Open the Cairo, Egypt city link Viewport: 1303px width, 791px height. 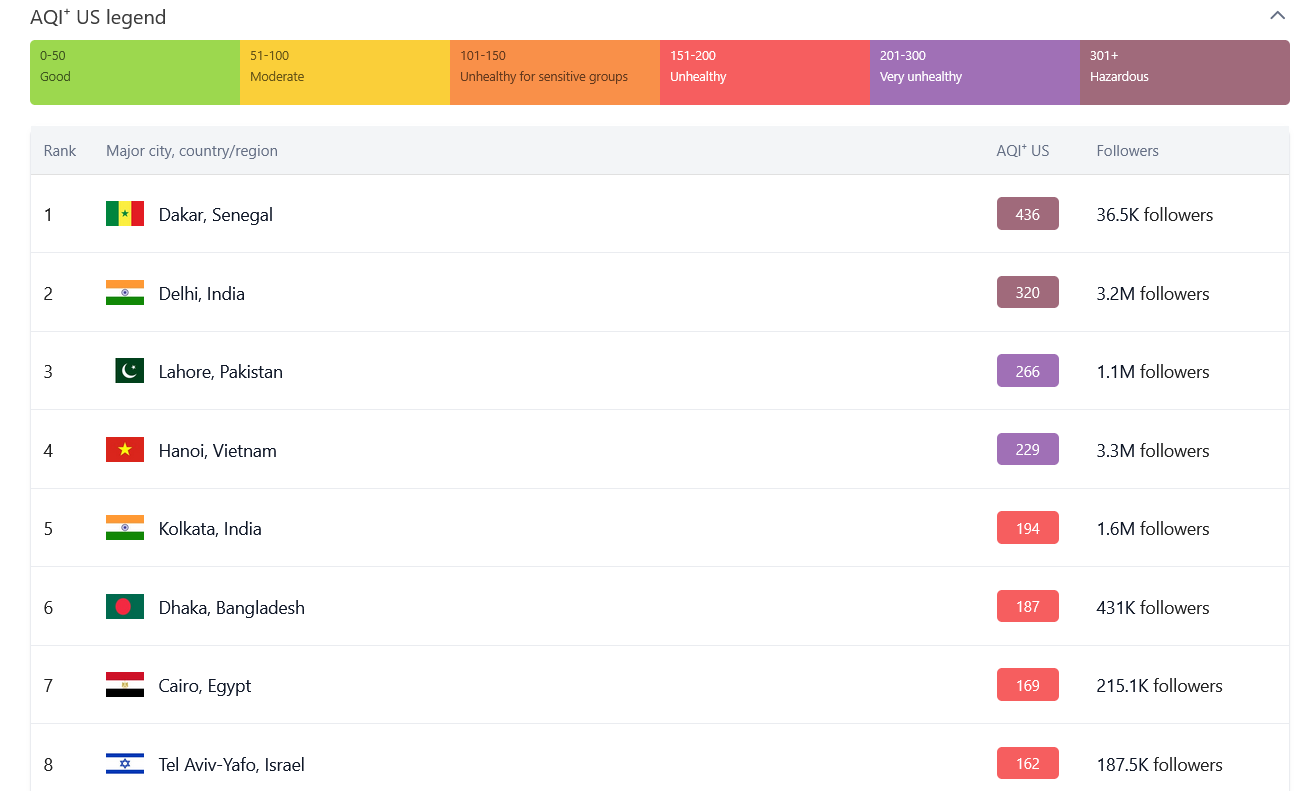pos(205,686)
